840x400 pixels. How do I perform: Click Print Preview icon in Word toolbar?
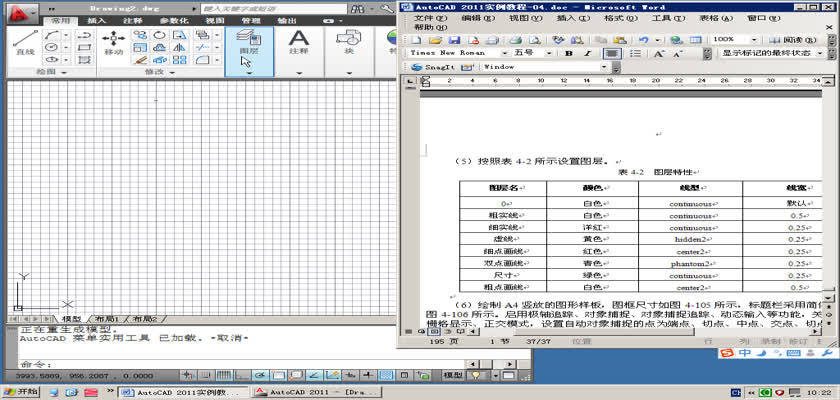click(x=534, y=40)
